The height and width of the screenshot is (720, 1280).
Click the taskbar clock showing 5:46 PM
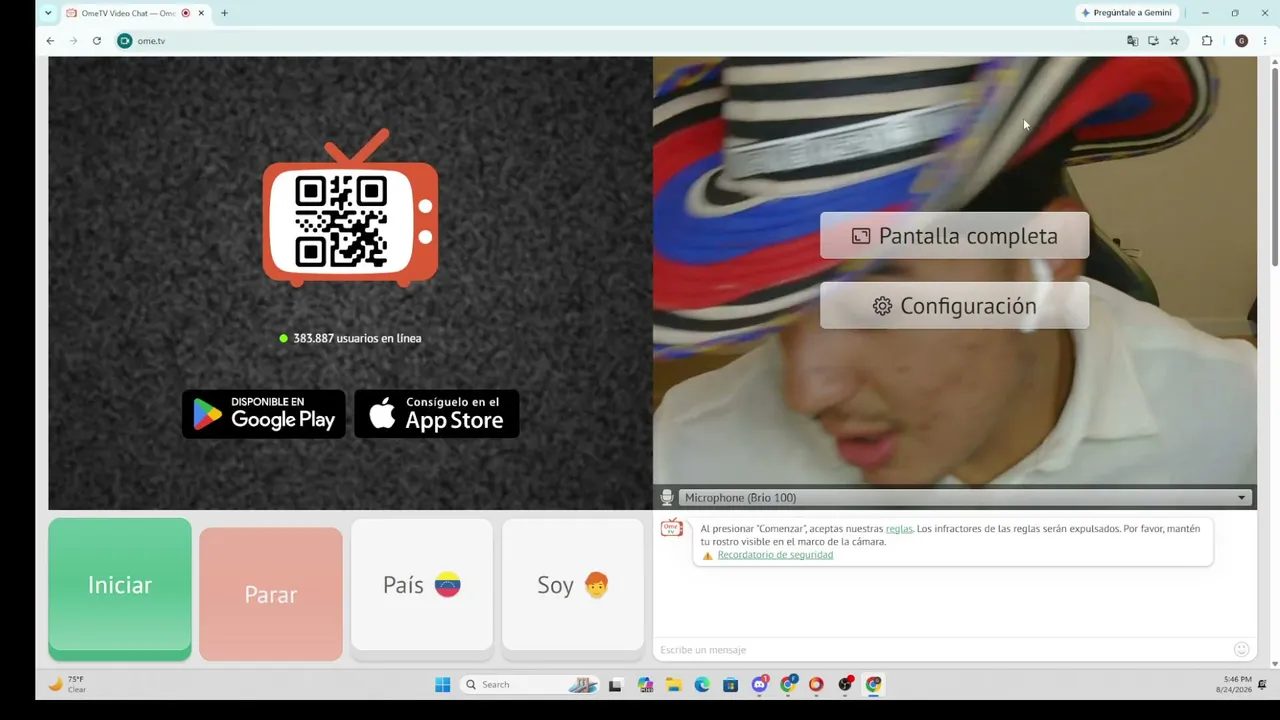[1234, 685]
